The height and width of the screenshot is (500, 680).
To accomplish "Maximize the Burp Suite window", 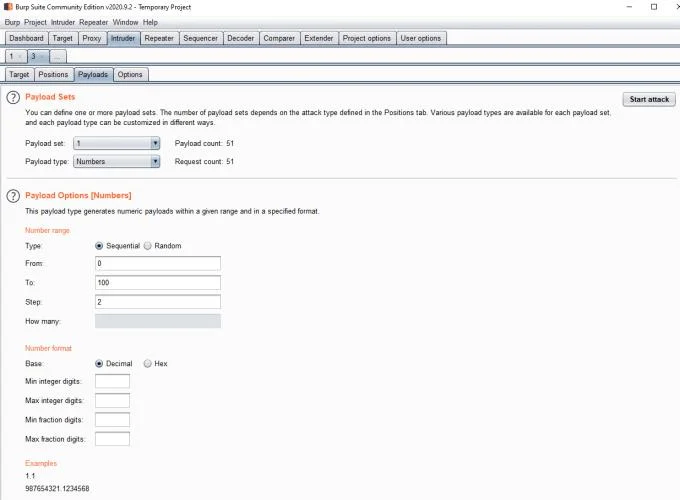I will (x=654, y=7).
